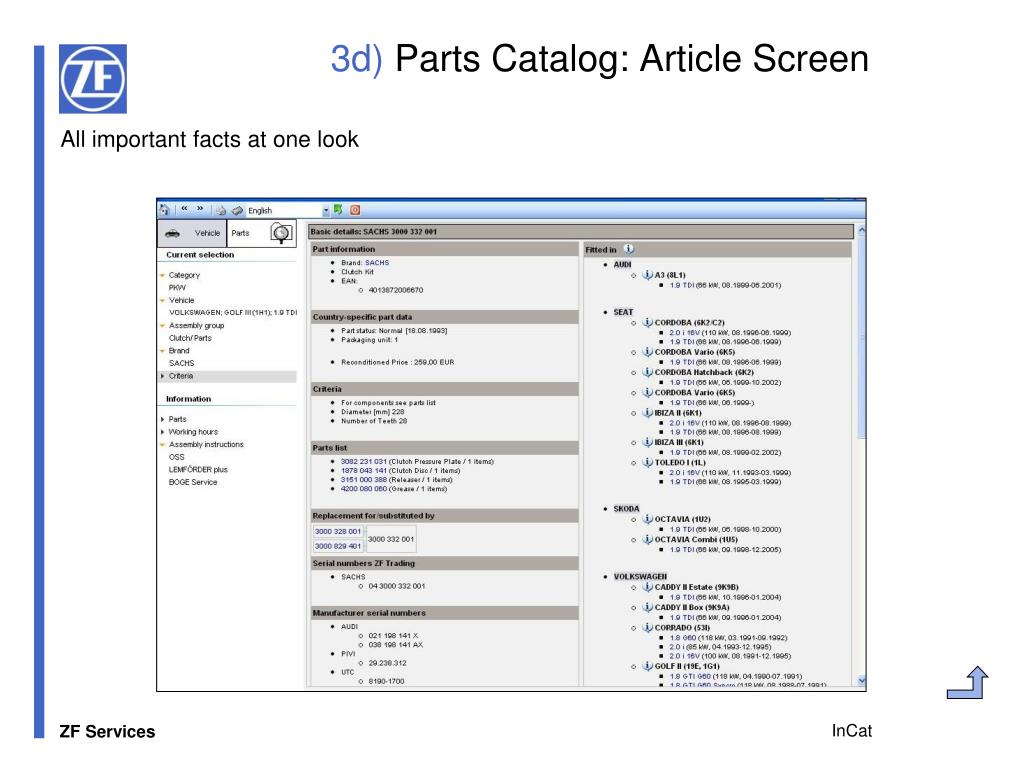Open info icon for CORDOBA Hatchback (6K2)
Screen dimensions: 1024x768
(647, 372)
